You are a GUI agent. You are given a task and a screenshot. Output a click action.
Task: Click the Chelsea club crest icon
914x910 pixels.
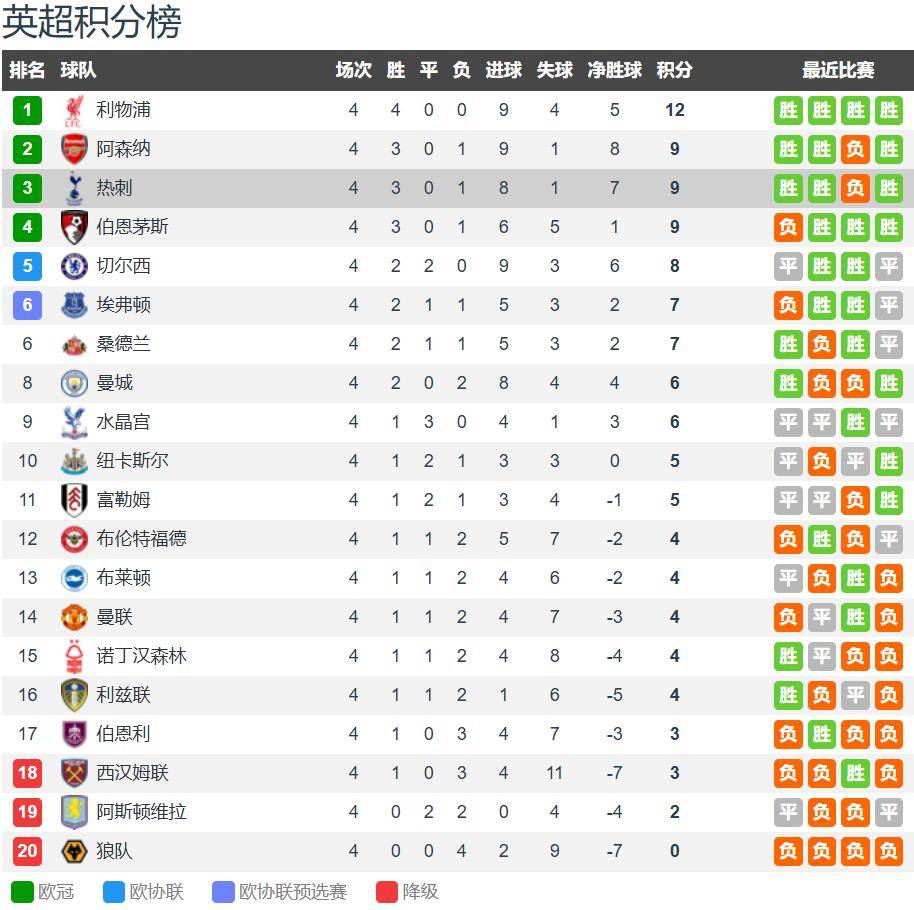click(x=74, y=266)
